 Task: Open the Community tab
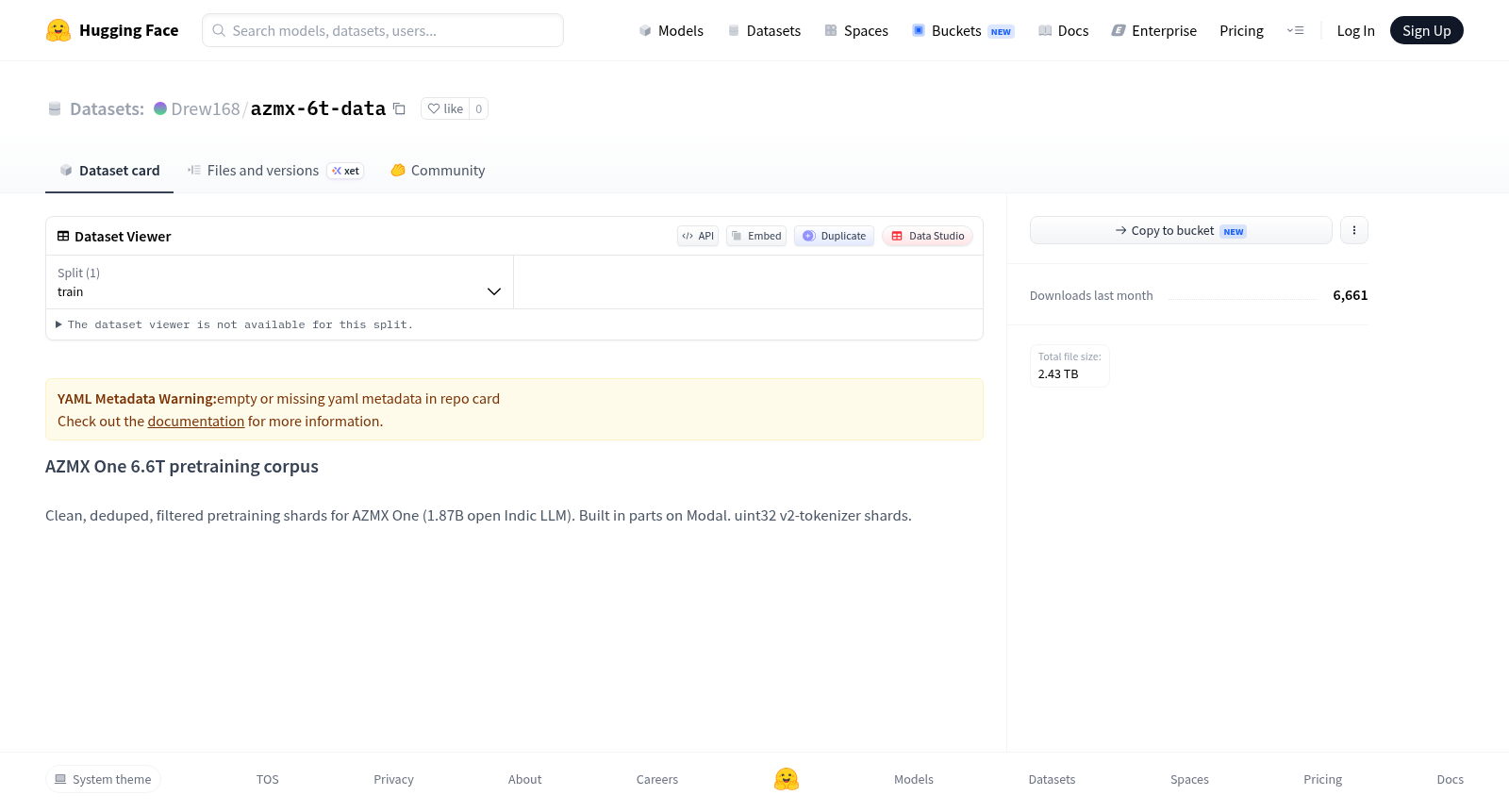pyautogui.click(x=438, y=171)
